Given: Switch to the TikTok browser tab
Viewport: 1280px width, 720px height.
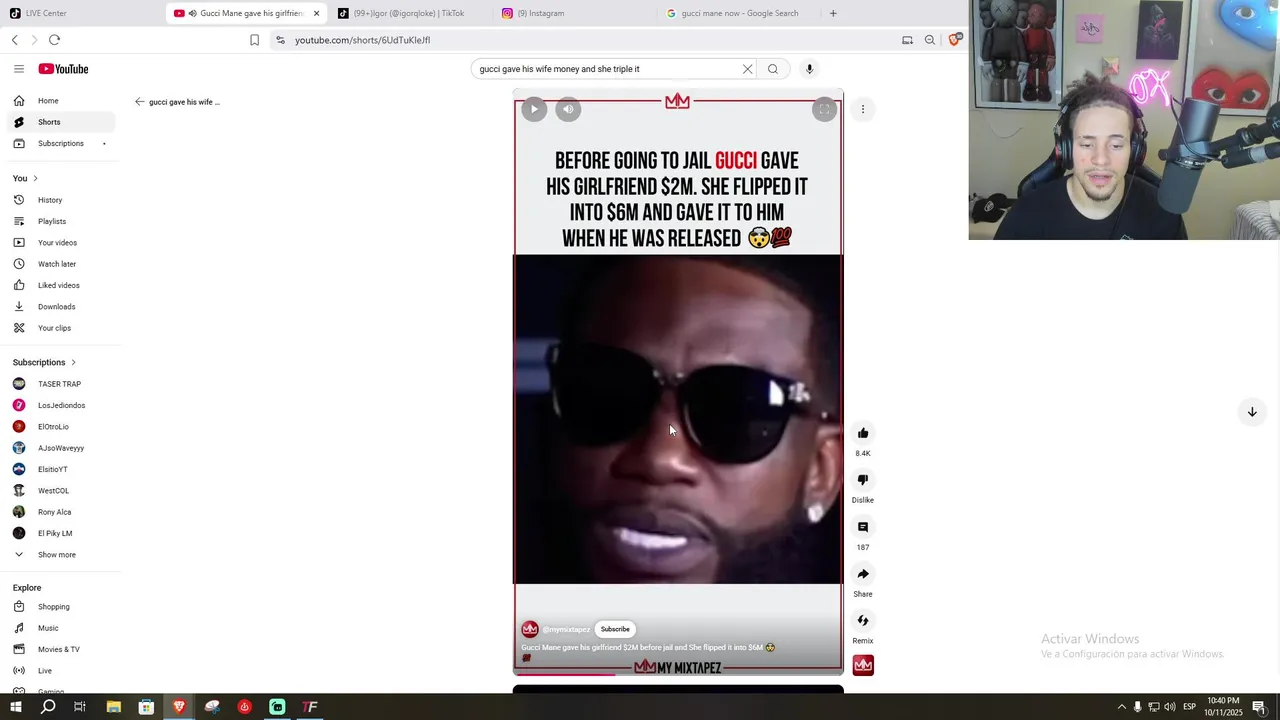Looking at the screenshot, I should click(x=411, y=13).
